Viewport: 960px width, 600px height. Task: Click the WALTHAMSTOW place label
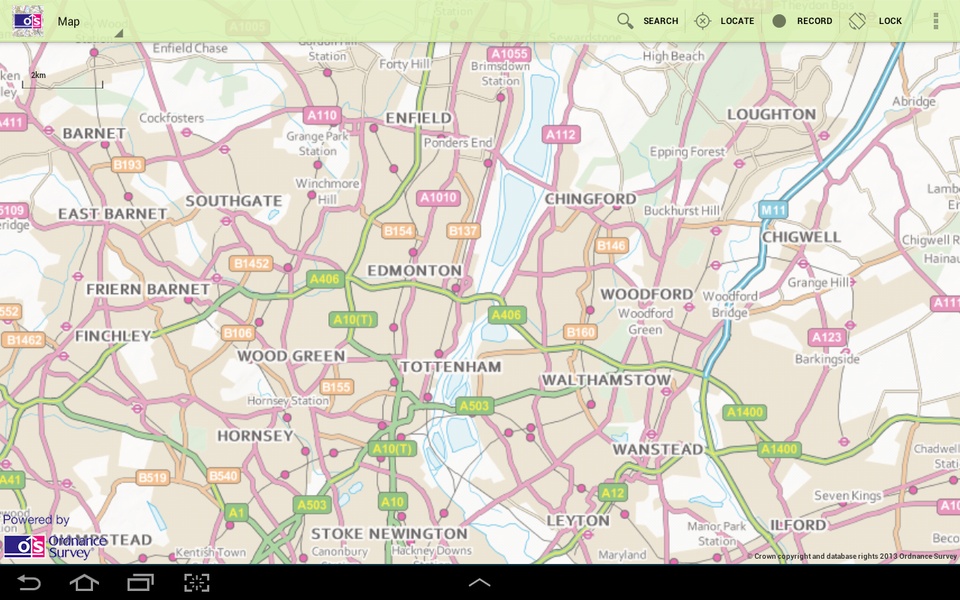607,380
